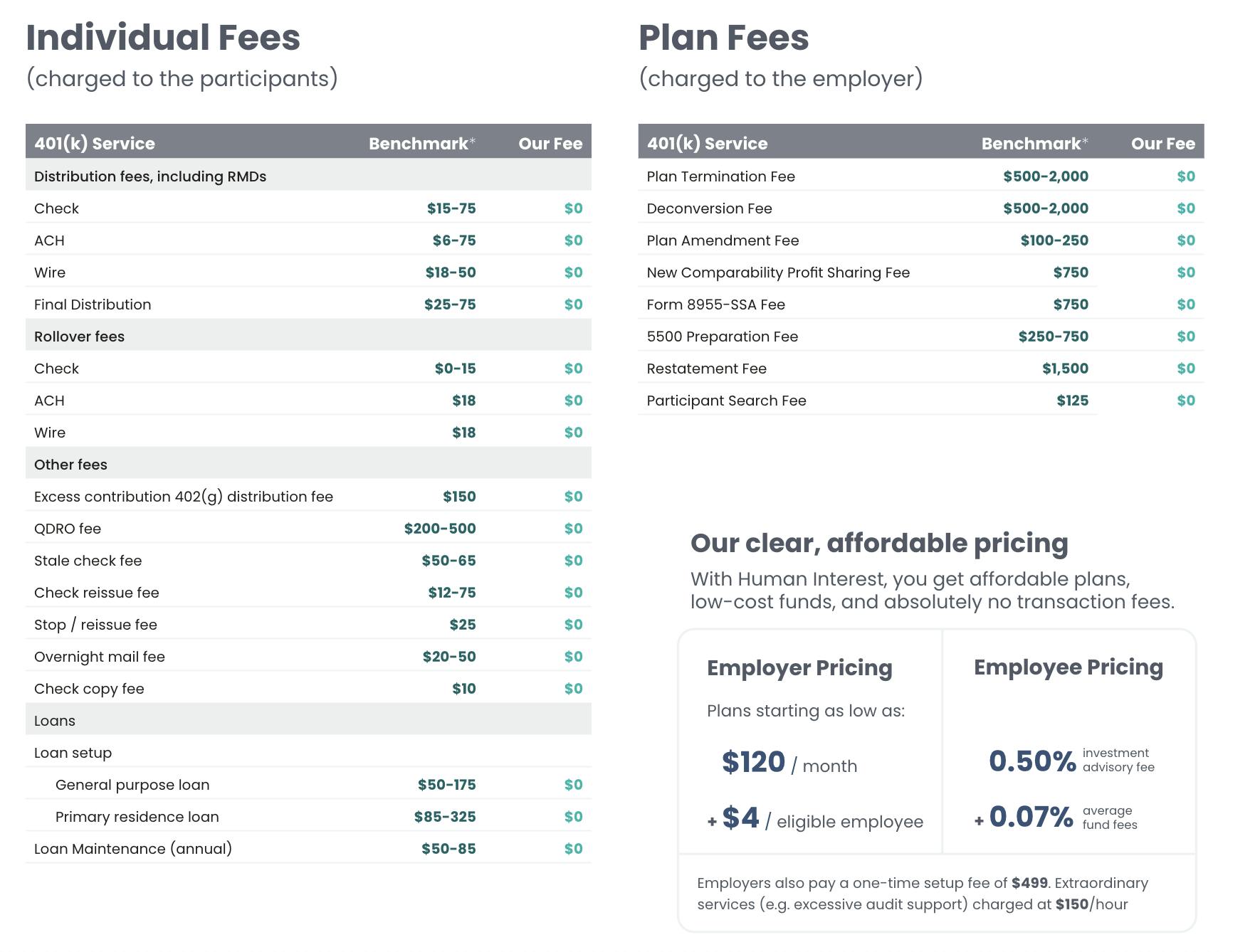
Task: Select "New Comparability Profit Sharing Fee" row
Action: (778, 273)
